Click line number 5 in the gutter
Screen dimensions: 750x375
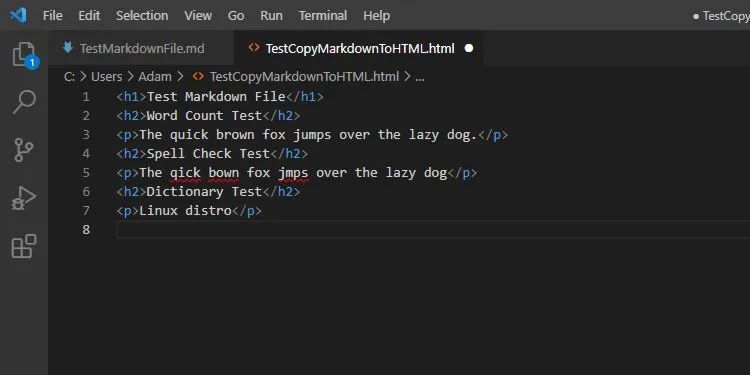point(86,173)
